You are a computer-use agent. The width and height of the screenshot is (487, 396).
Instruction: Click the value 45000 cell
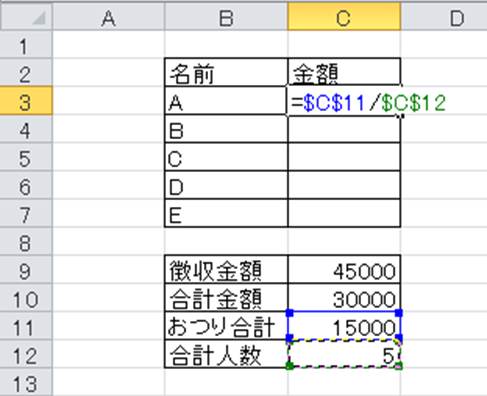[x=344, y=270]
